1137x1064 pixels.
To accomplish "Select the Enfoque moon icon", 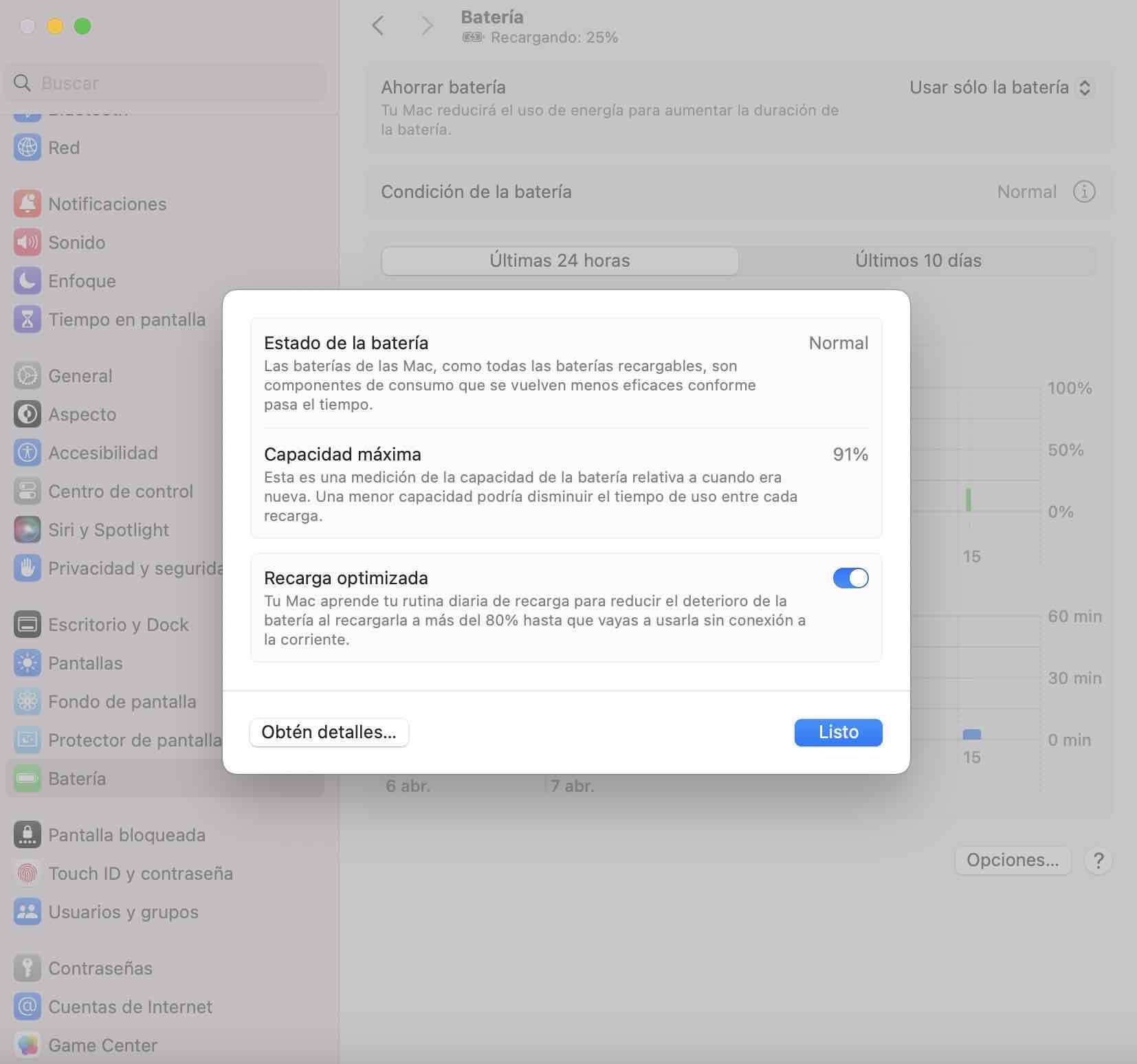I will (27, 281).
